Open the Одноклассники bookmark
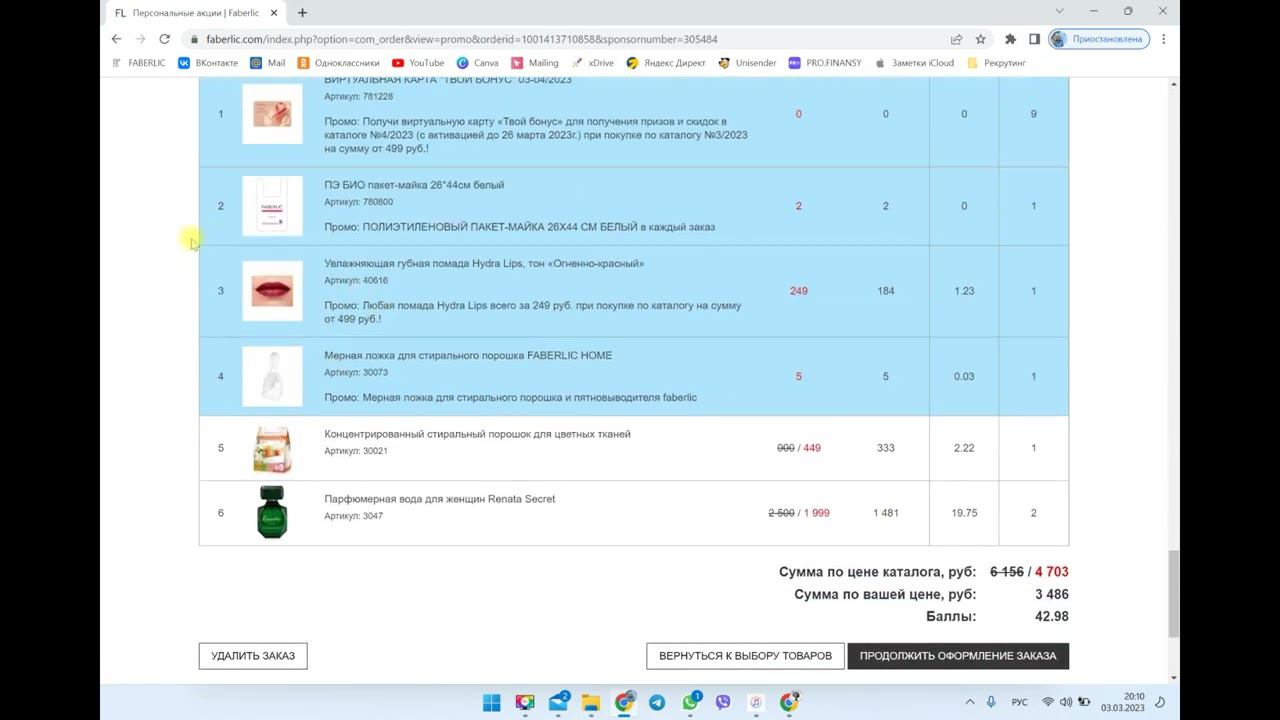Viewport: 1280px width, 720px height. [x=338, y=63]
